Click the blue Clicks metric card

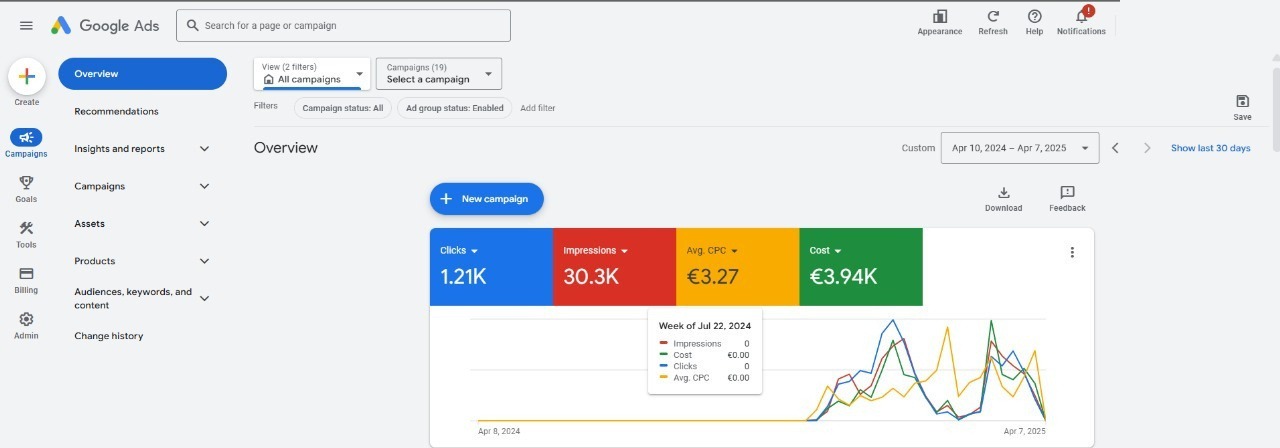click(x=491, y=267)
